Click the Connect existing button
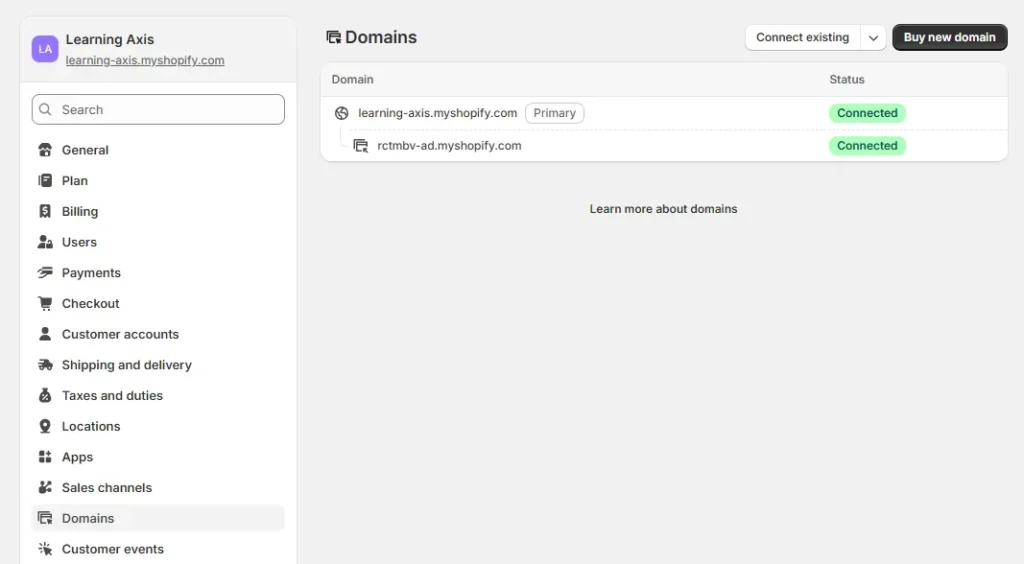The height and width of the screenshot is (564, 1024). 803,38
